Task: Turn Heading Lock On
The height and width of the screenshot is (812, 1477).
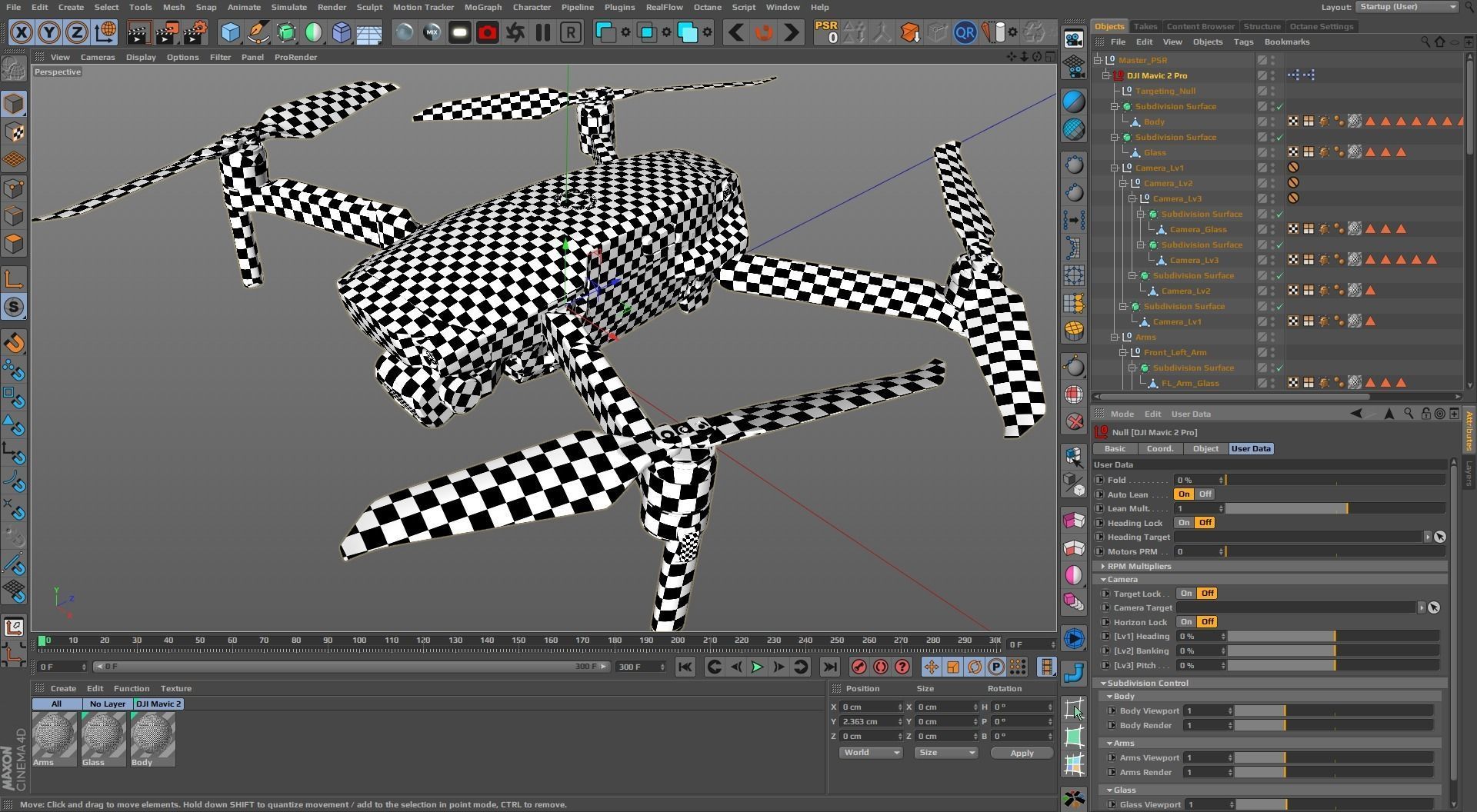Action: [x=1184, y=523]
